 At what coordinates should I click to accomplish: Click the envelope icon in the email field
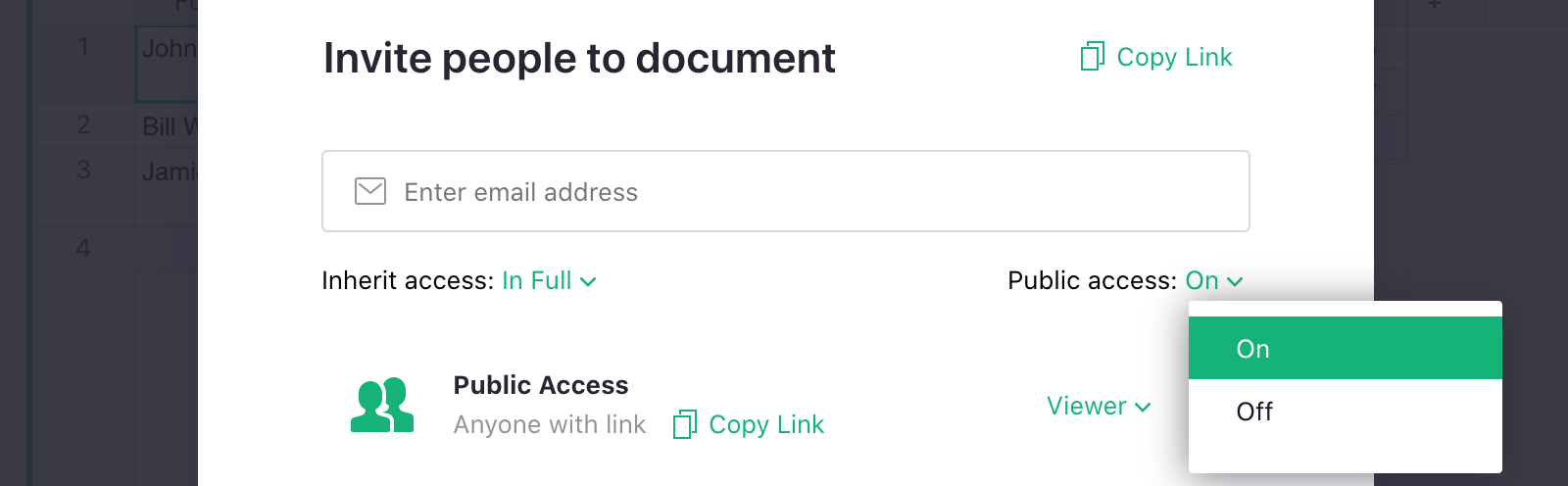(x=370, y=191)
